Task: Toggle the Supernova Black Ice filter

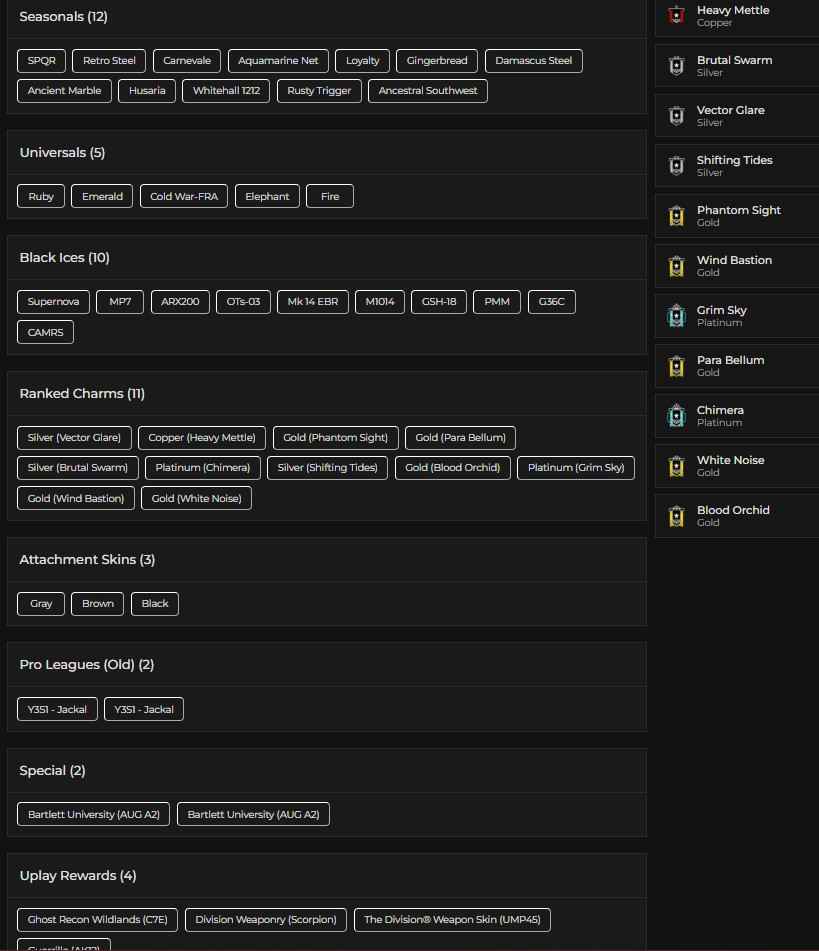Action: pos(53,301)
